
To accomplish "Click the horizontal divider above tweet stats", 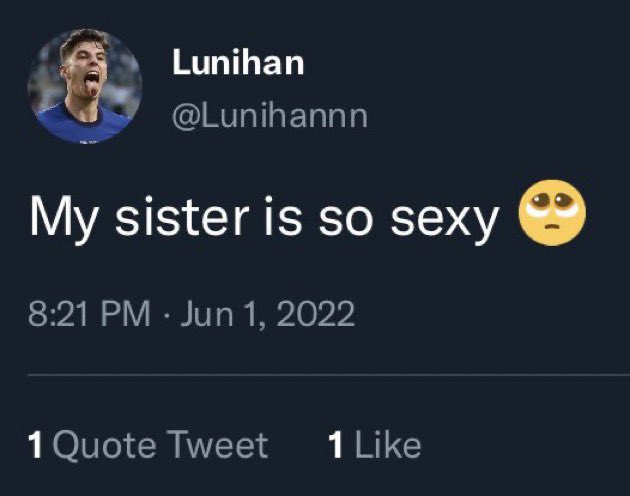I will point(328,375).
